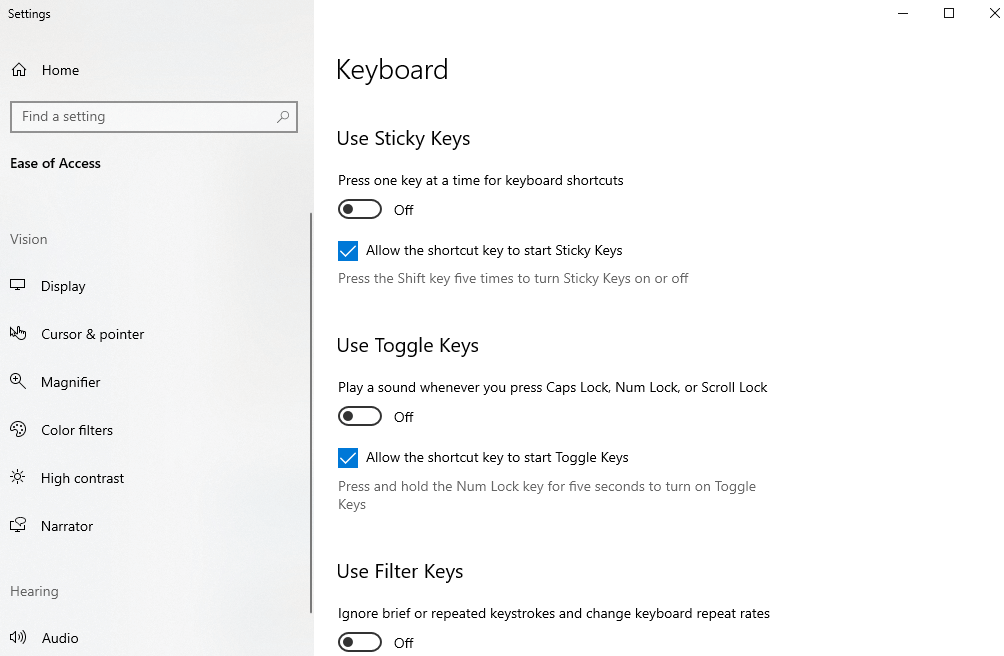Click the High contrast icon
Viewport: 1004px width, 656px height.
pyautogui.click(x=18, y=477)
